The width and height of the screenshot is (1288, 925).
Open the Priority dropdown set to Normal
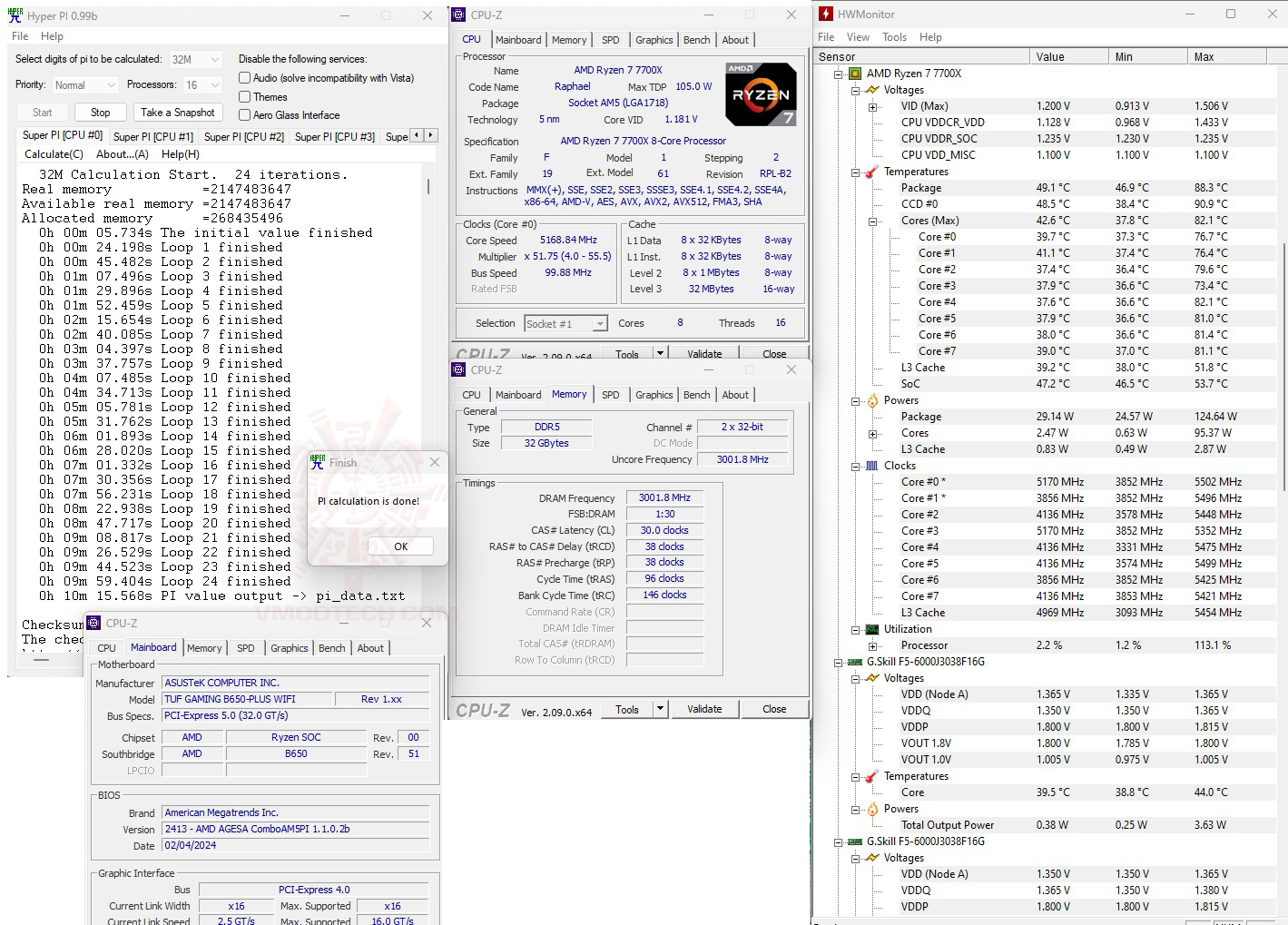coord(84,84)
